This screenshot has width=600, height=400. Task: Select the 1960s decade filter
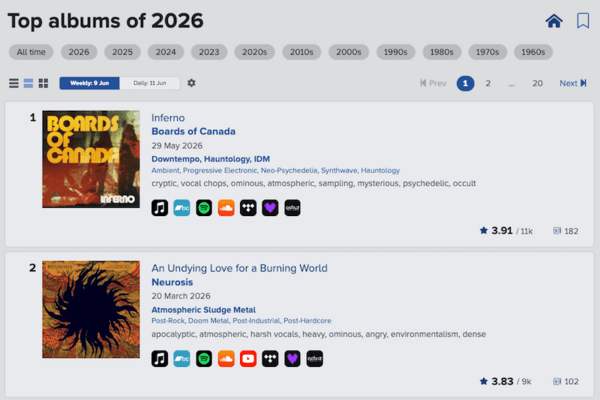click(533, 52)
